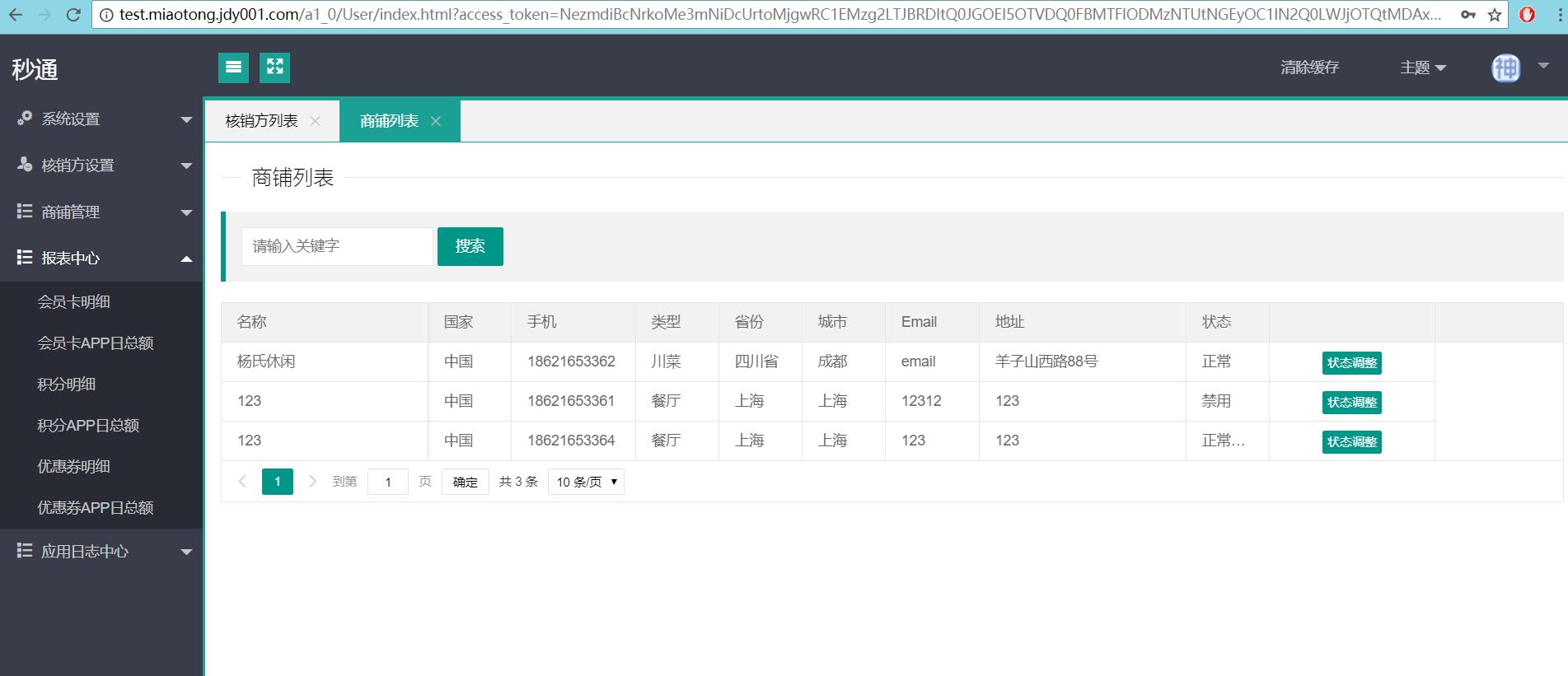The width and height of the screenshot is (1568, 676).
Task: Click the user avatar icon
Action: 1505,68
